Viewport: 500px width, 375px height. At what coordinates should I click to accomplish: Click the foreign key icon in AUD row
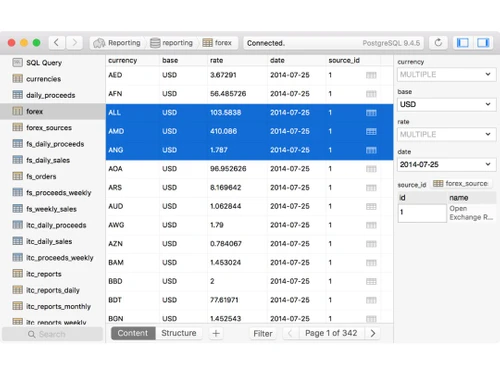[371, 207]
